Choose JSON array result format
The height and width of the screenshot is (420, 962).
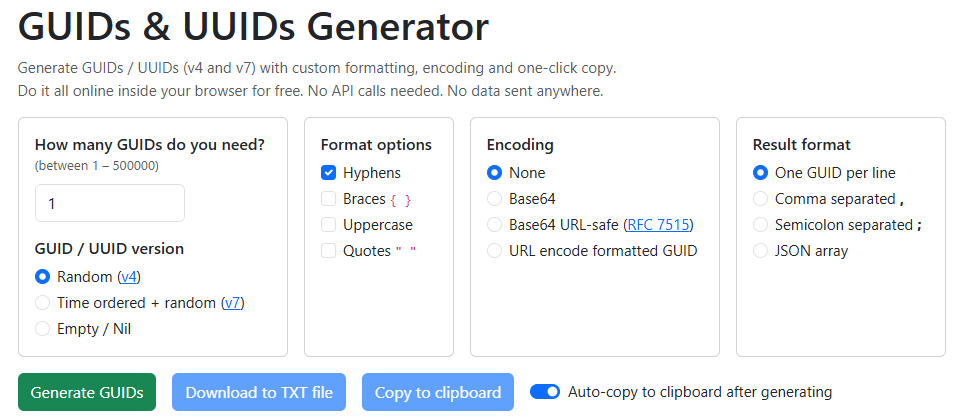click(760, 251)
